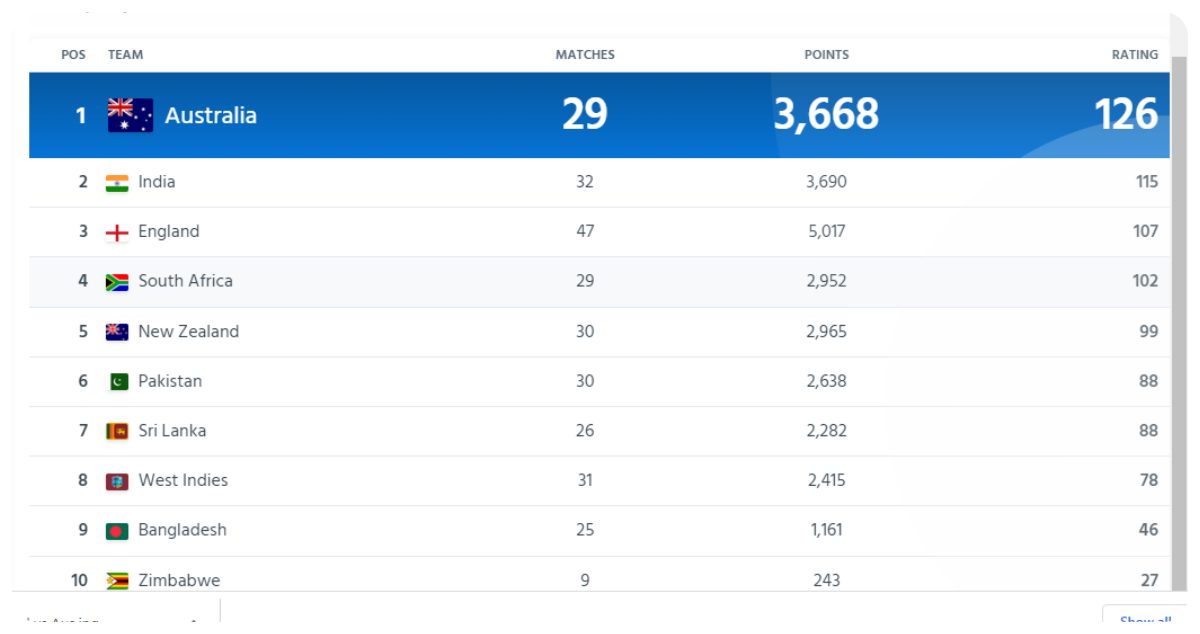This screenshot has height=634, width=1200.
Task: Sort the table by MATCHES header
Action: pyautogui.click(x=584, y=54)
